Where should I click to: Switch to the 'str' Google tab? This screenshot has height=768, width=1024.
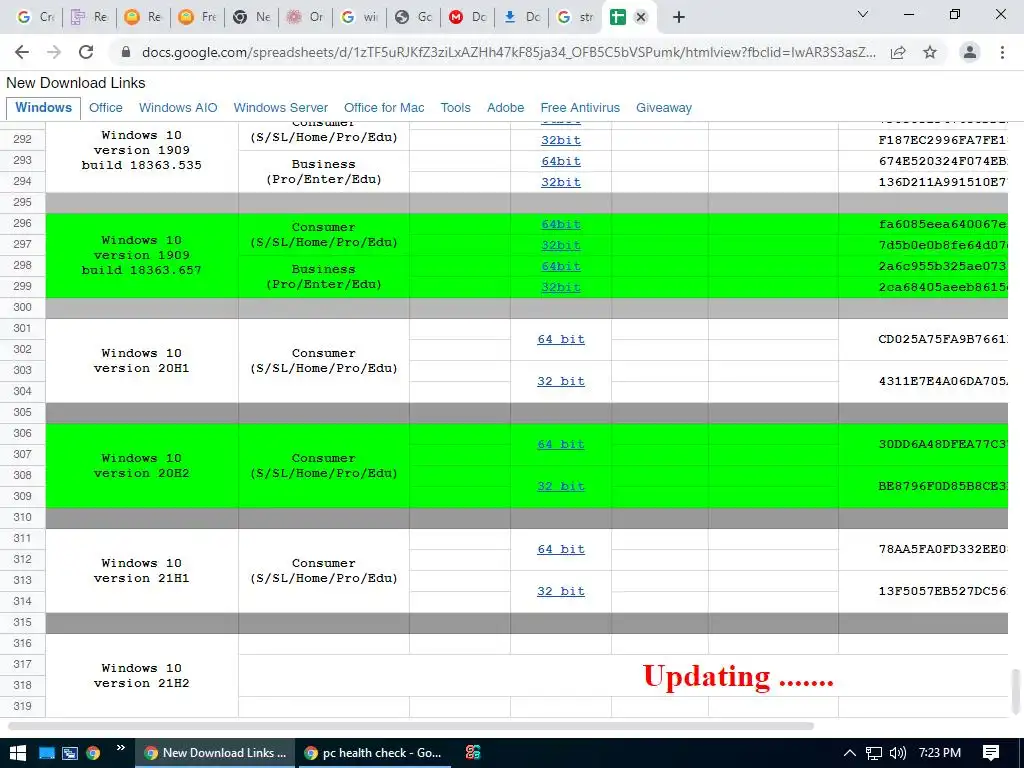point(576,17)
